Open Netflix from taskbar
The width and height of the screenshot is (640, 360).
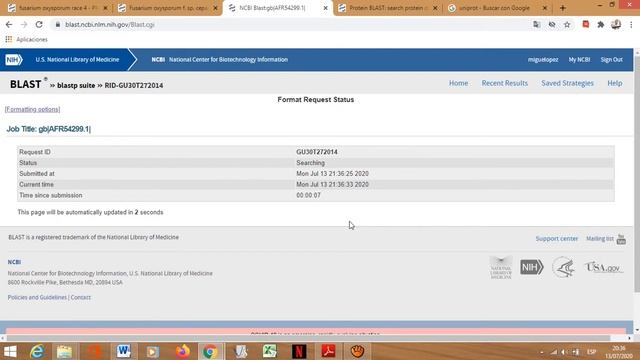tap(299, 351)
